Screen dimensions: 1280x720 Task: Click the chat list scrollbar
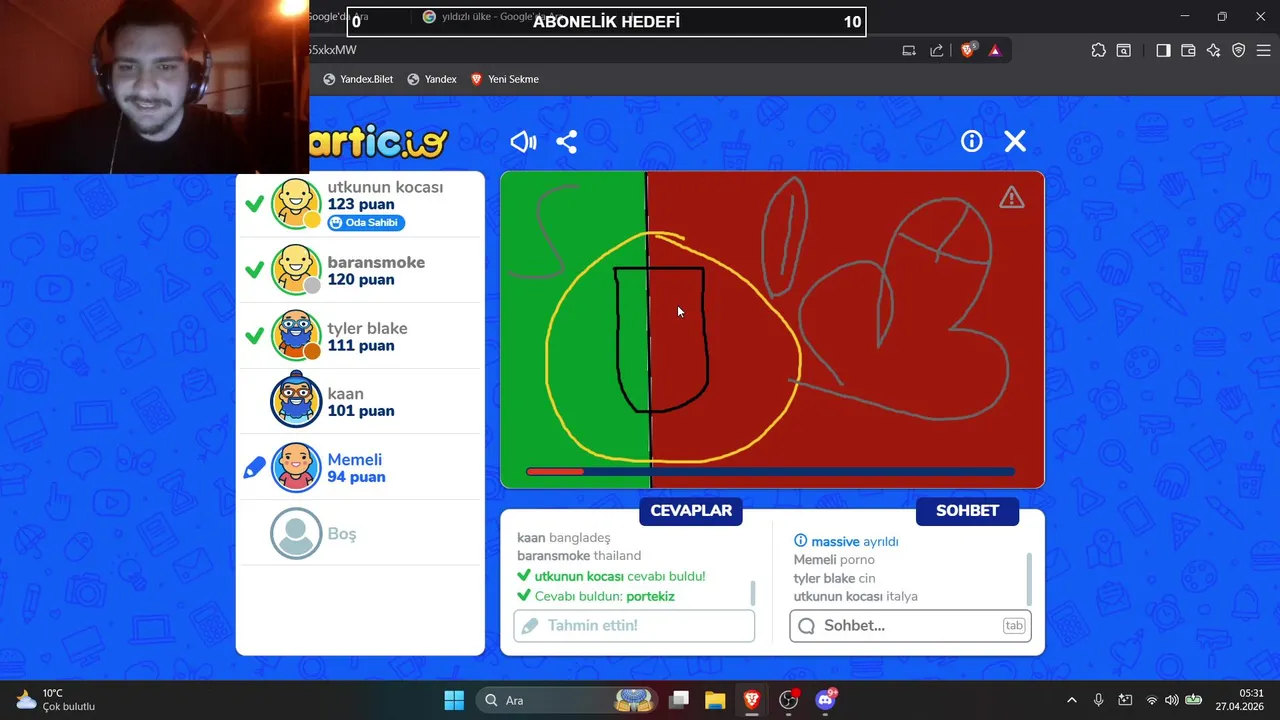(x=1029, y=577)
